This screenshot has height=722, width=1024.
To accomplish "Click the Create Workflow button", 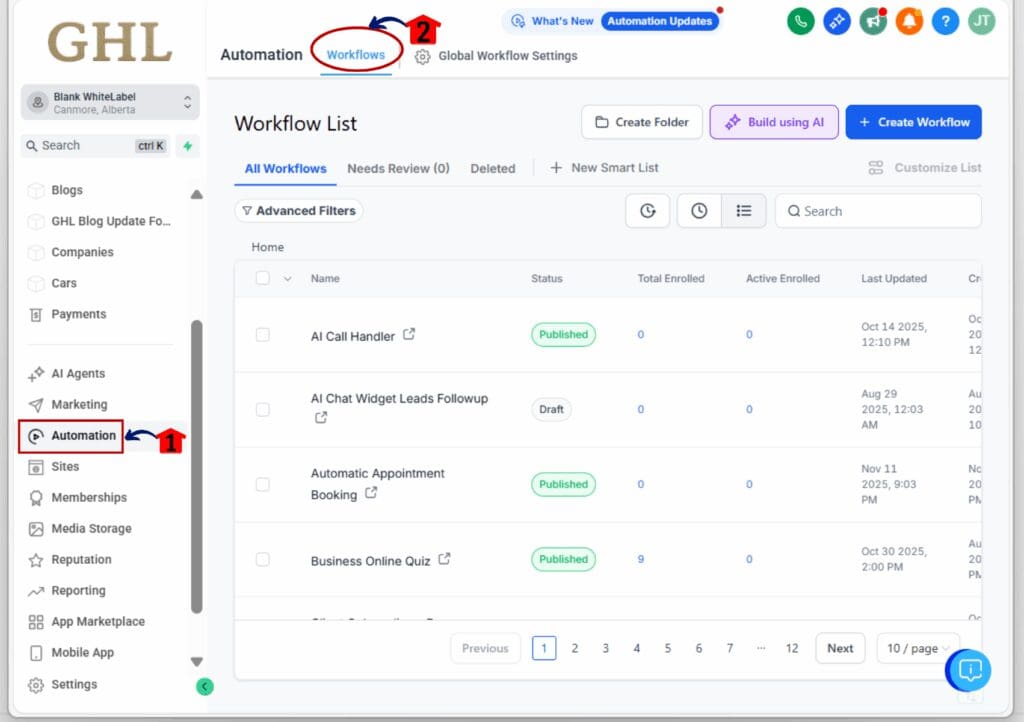I will pos(913,121).
